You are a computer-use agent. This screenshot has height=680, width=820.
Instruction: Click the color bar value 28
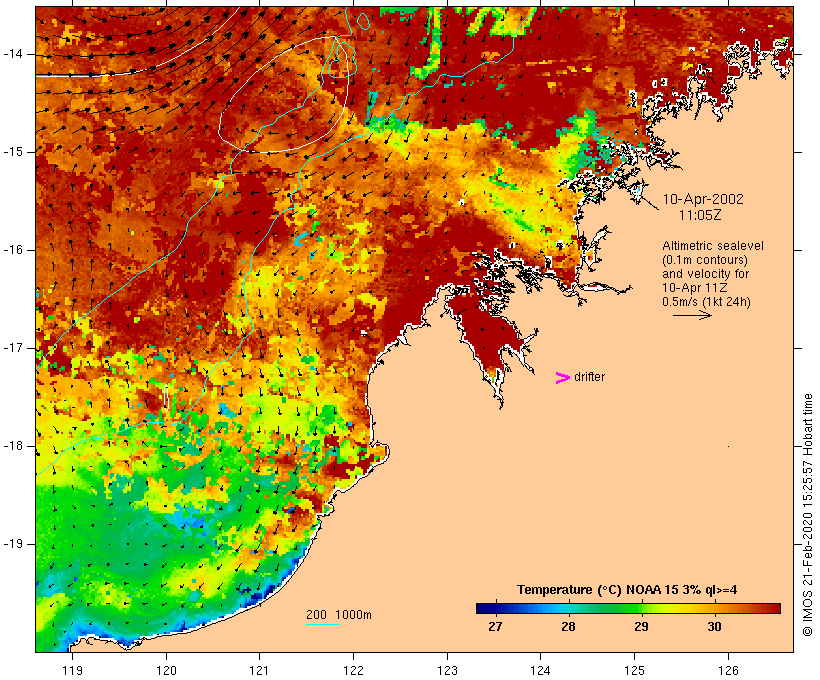point(568,627)
